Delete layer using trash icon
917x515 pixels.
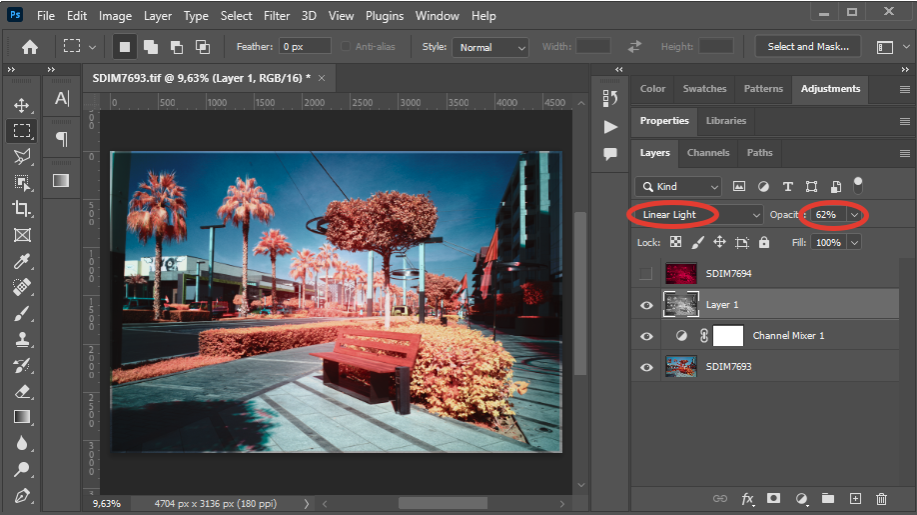[x=881, y=498]
